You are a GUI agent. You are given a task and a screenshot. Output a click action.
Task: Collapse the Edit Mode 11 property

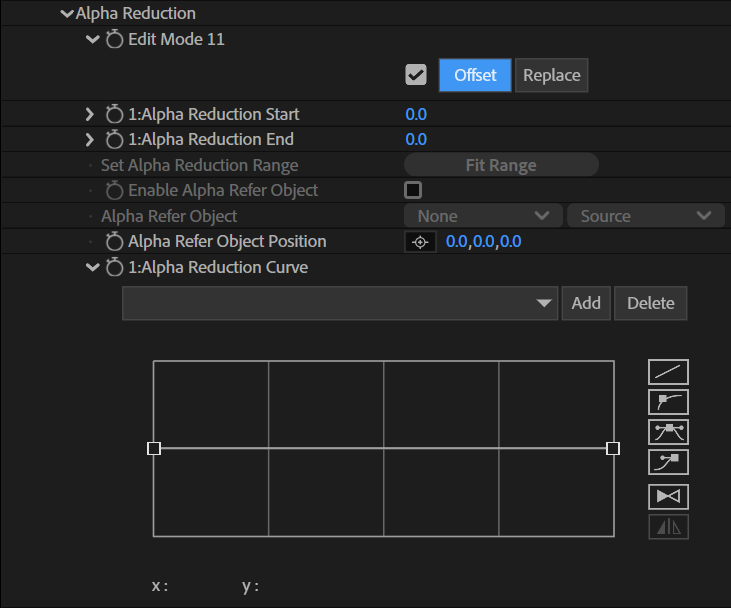[x=93, y=39]
